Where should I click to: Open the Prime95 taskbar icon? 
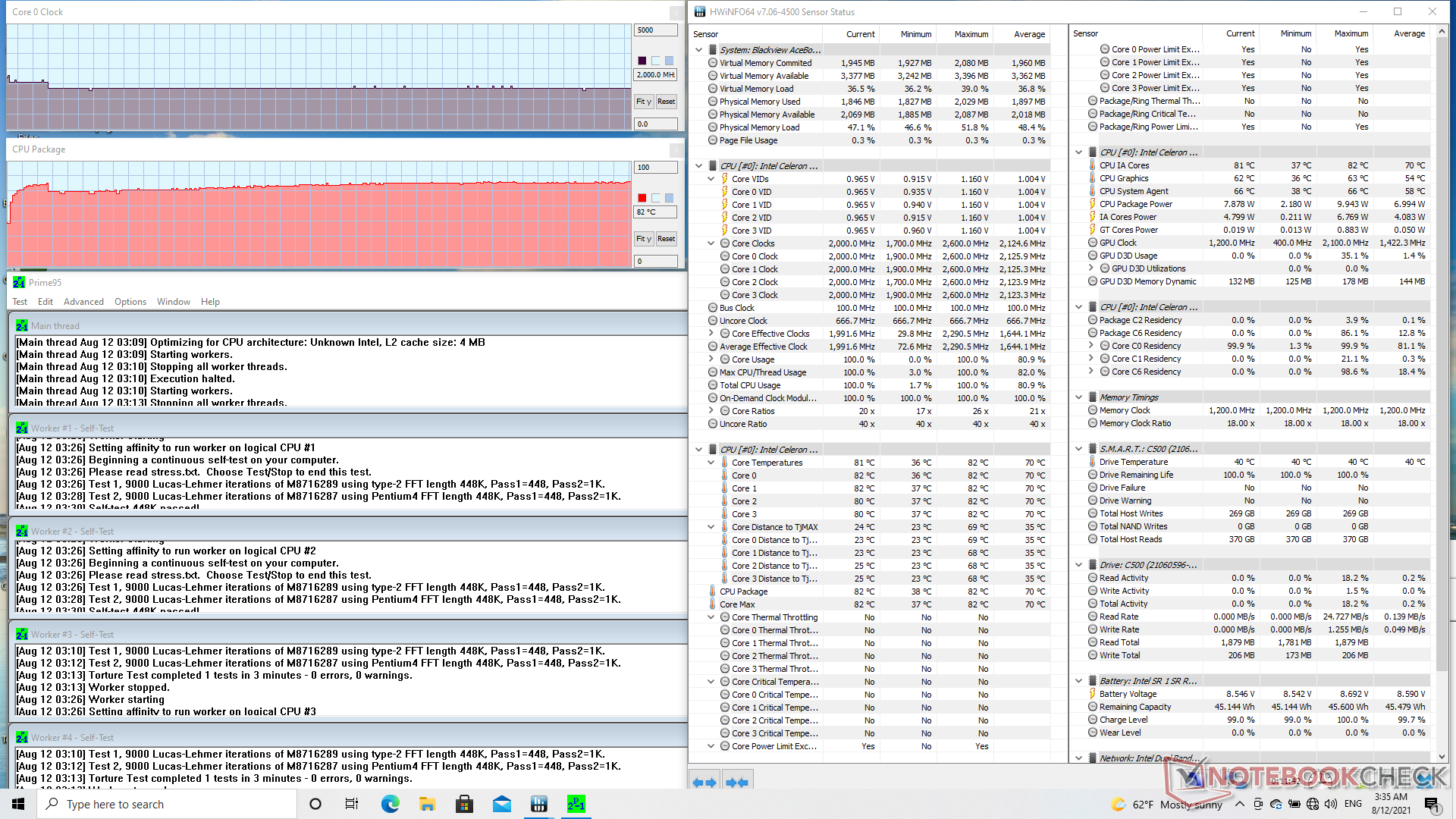(x=576, y=804)
